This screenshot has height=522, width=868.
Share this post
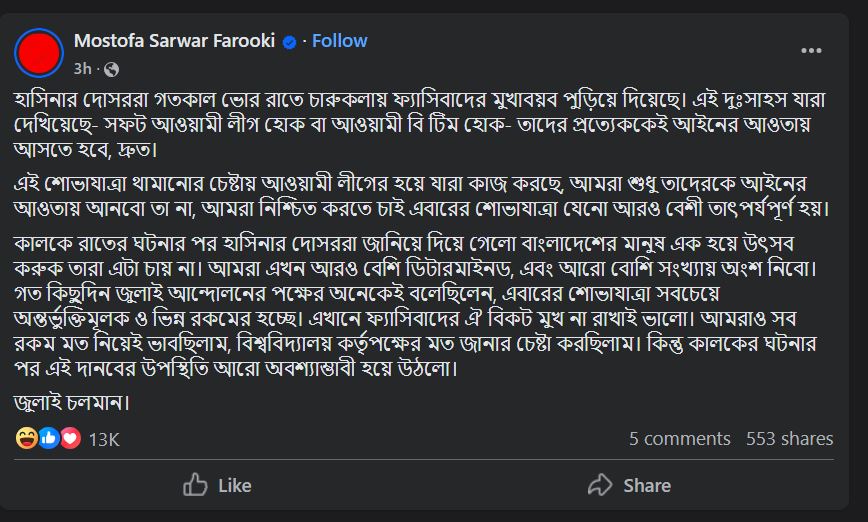629,485
